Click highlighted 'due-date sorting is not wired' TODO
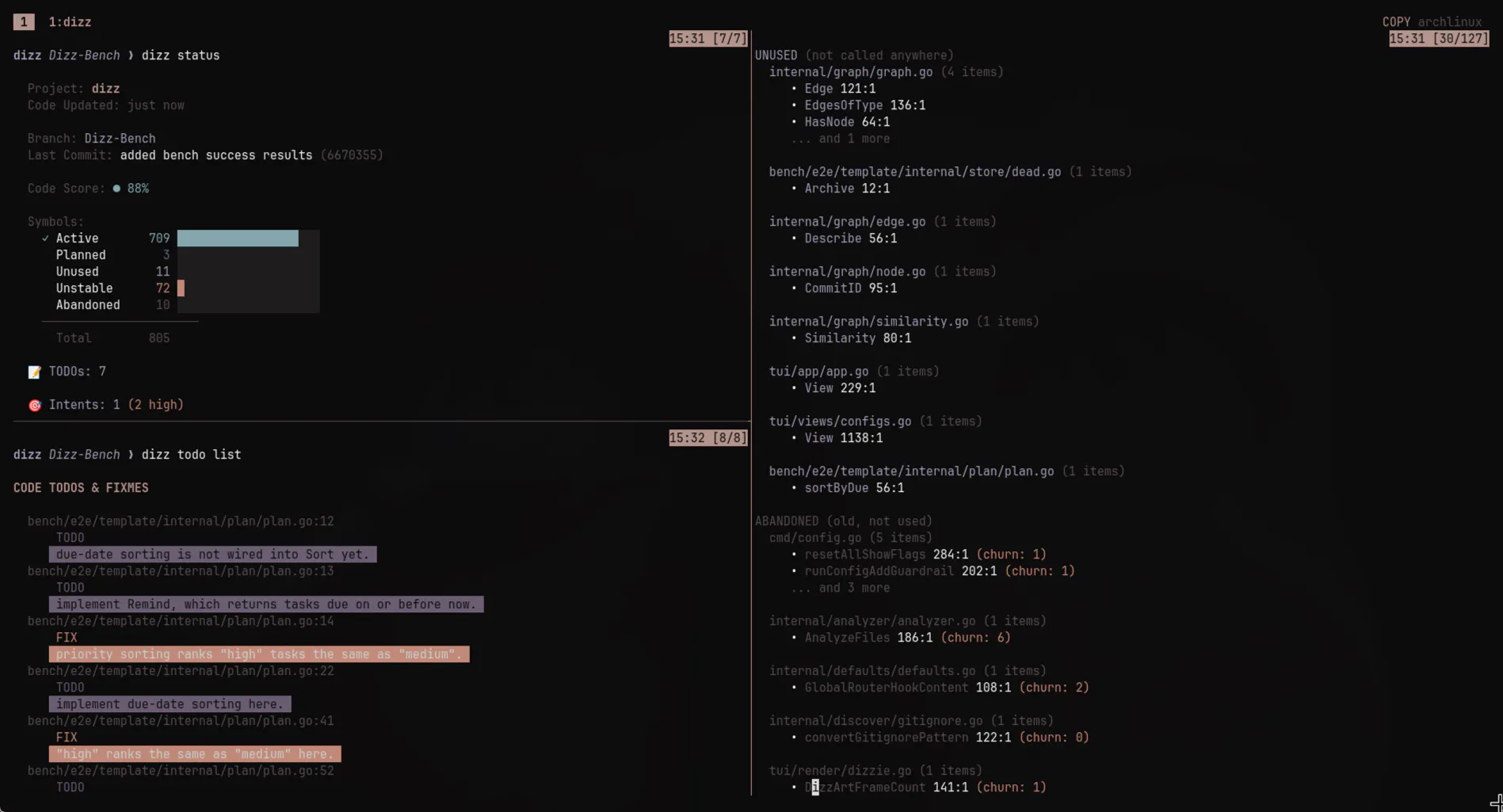 [x=212, y=555]
